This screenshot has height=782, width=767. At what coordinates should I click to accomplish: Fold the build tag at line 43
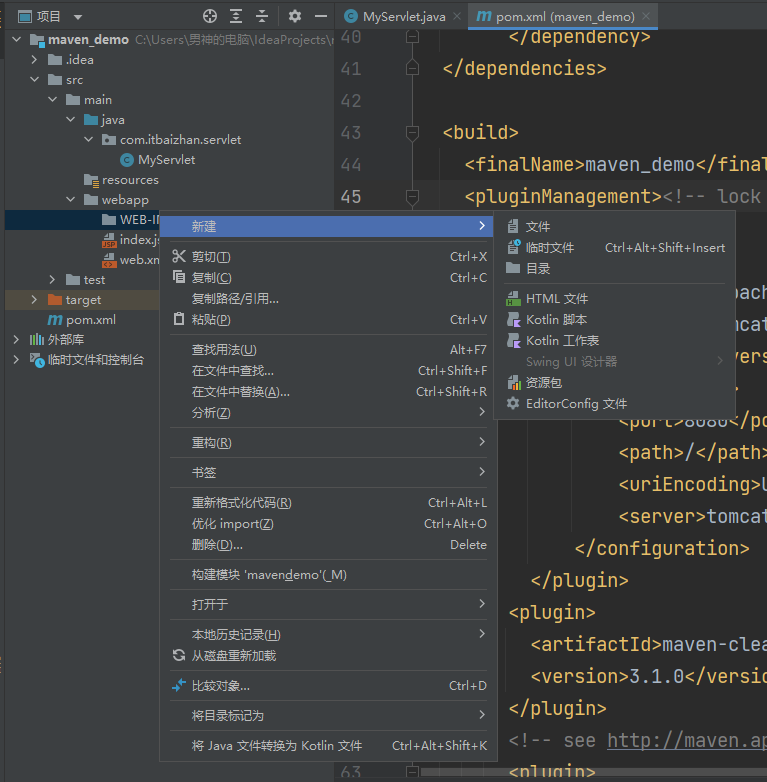click(x=412, y=133)
